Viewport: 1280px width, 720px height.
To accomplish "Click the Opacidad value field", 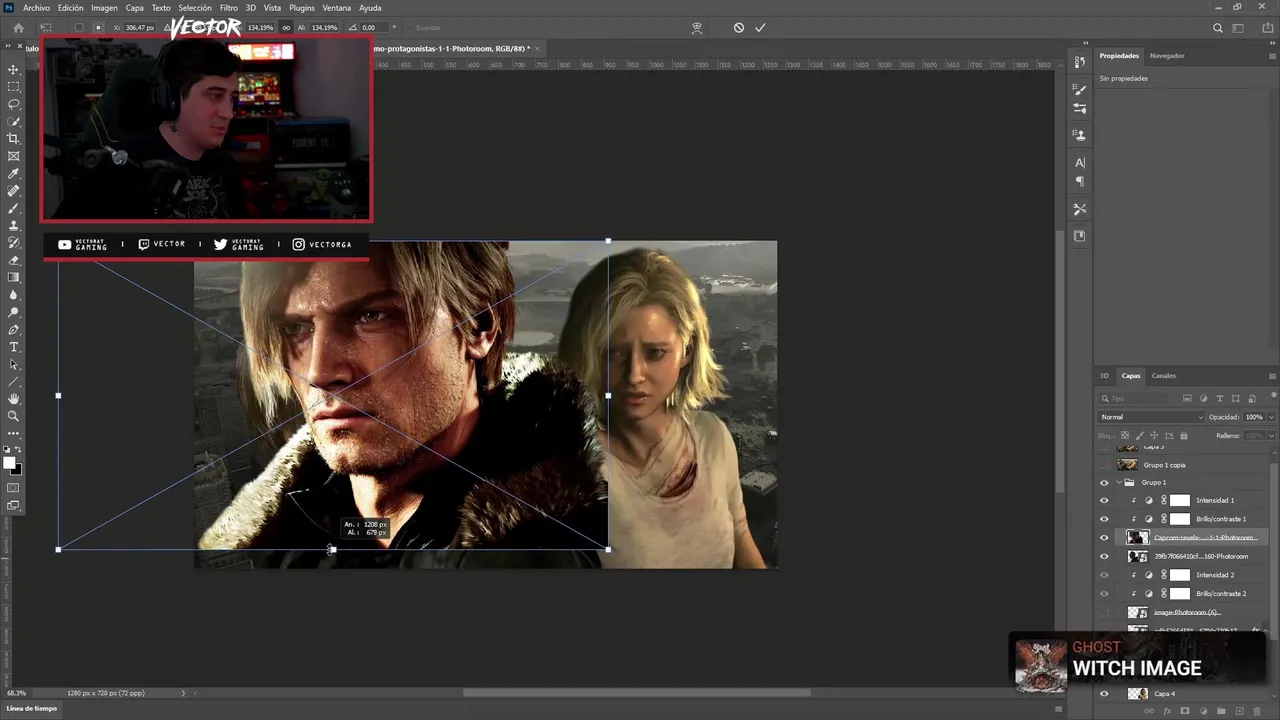I will 1254,417.
